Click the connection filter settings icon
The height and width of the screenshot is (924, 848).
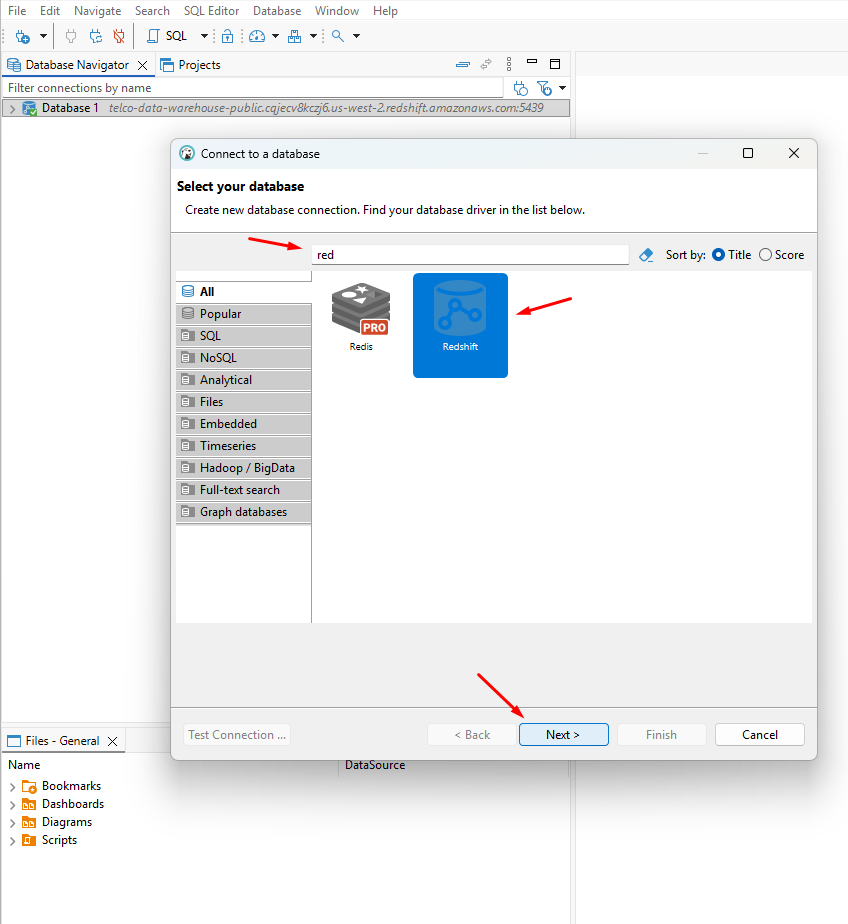click(520, 88)
